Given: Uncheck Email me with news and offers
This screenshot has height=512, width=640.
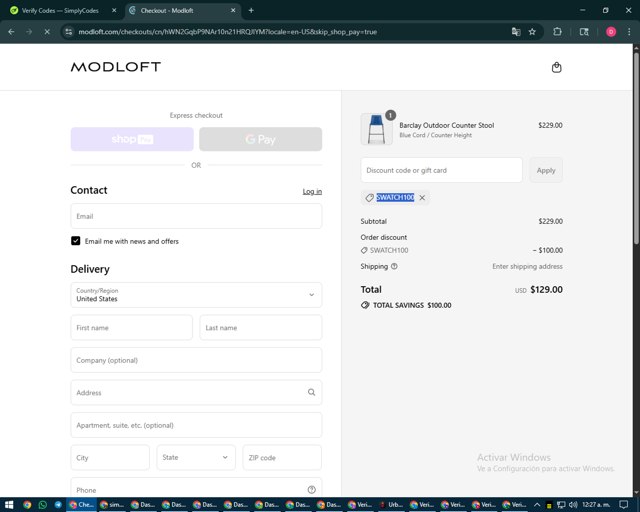Looking at the screenshot, I should coord(76,241).
